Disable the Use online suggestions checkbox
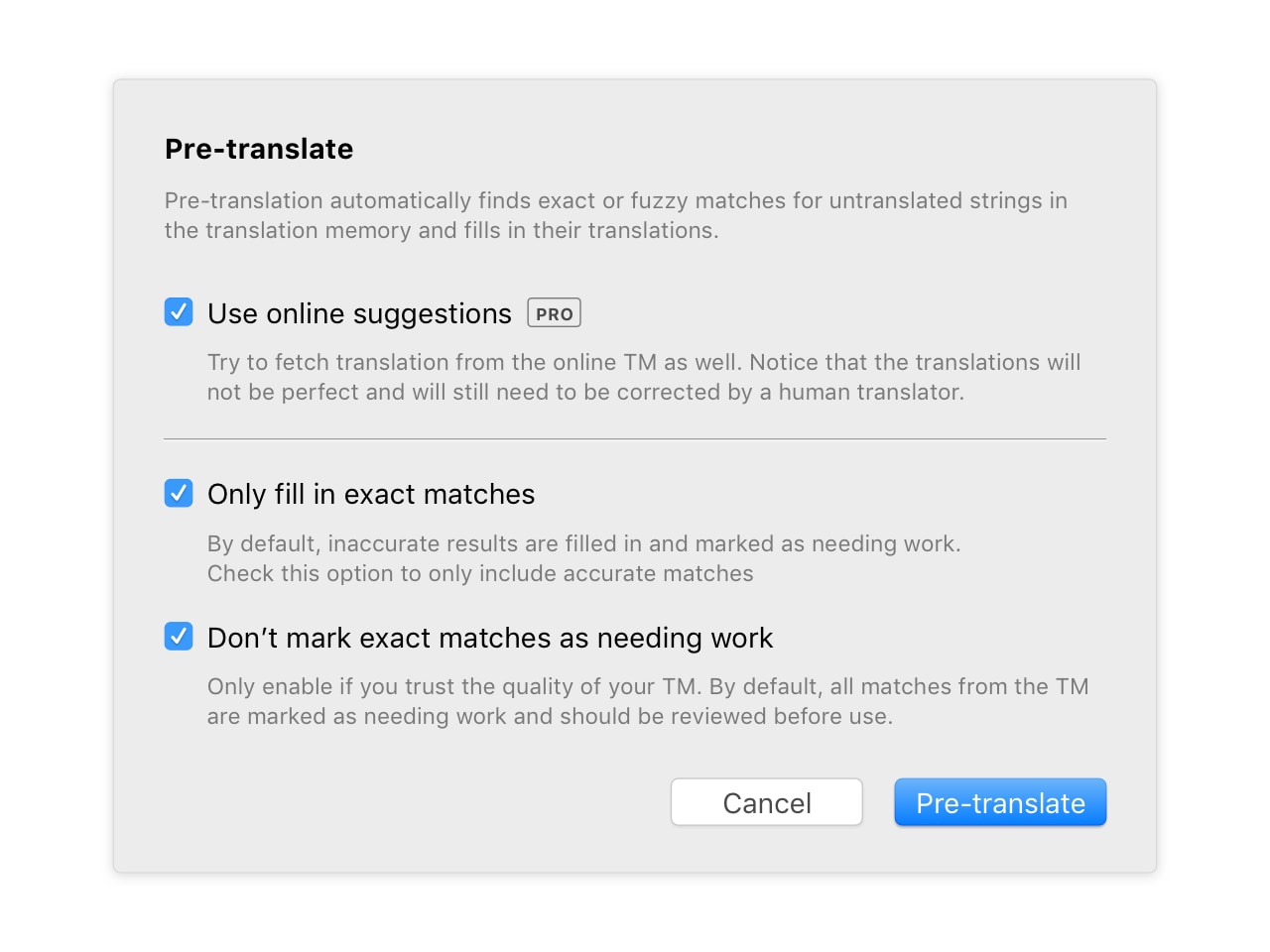Viewport: 1270px width, 952px height. (179, 312)
